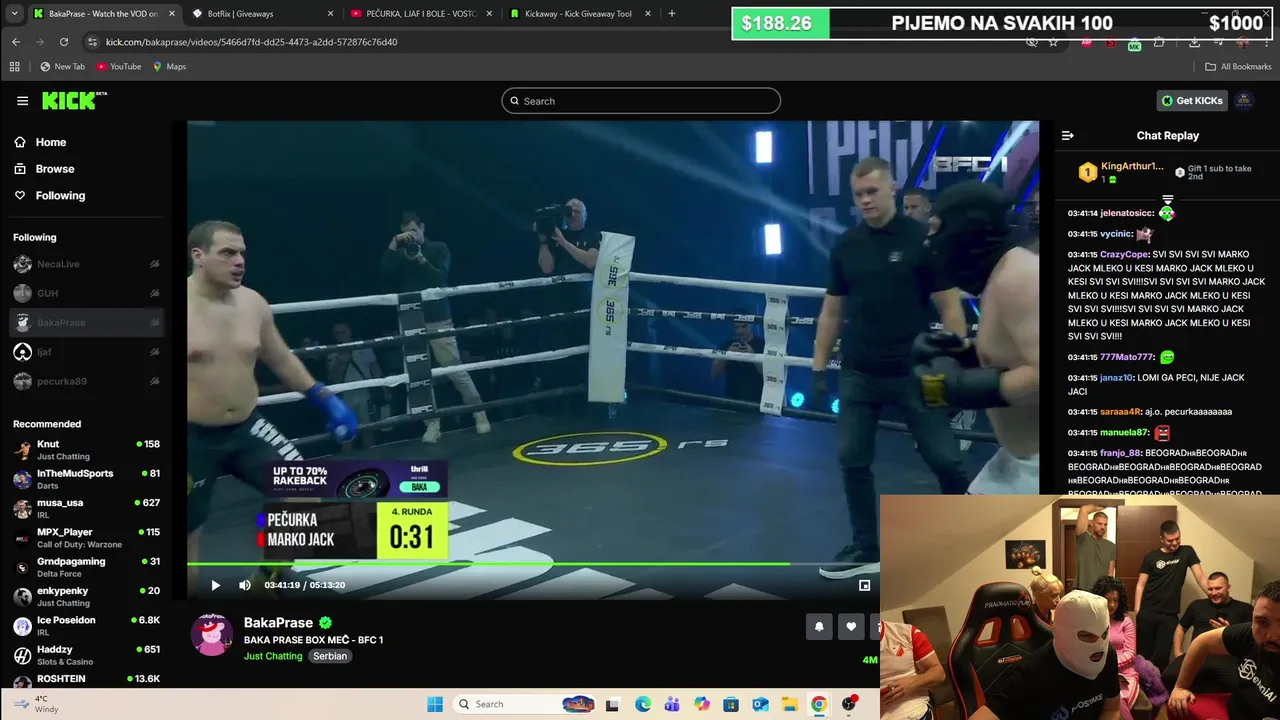Open New Tab bookmark
This screenshot has width=1280, height=720.
pos(62,67)
